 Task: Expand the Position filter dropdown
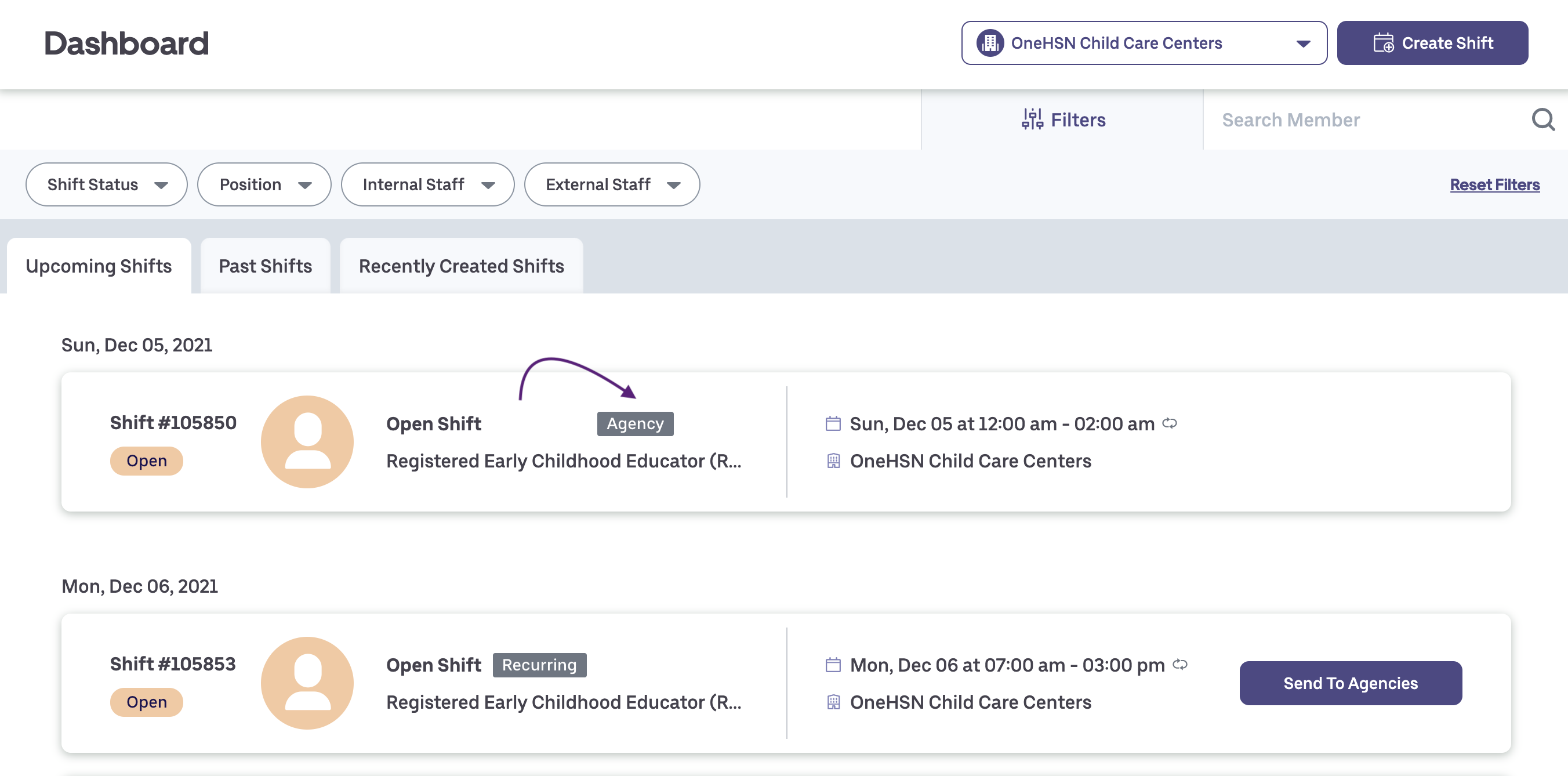[x=264, y=184]
